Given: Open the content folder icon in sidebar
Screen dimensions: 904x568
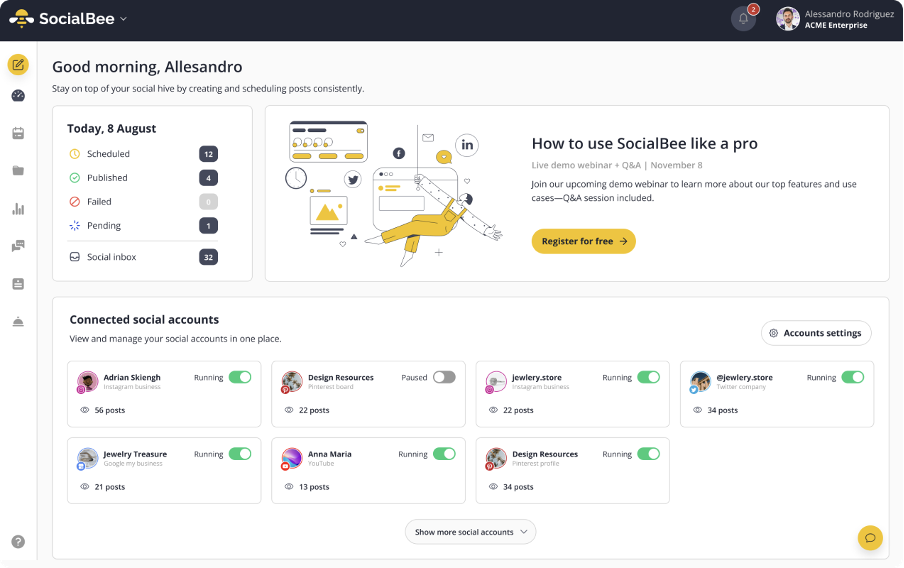Looking at the screenshot, I should 18,171.
